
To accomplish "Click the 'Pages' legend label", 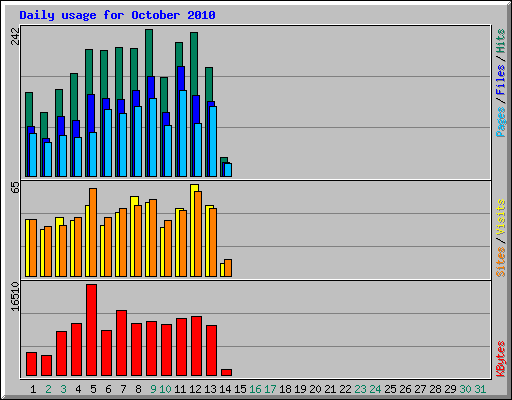I will [500, 122].
